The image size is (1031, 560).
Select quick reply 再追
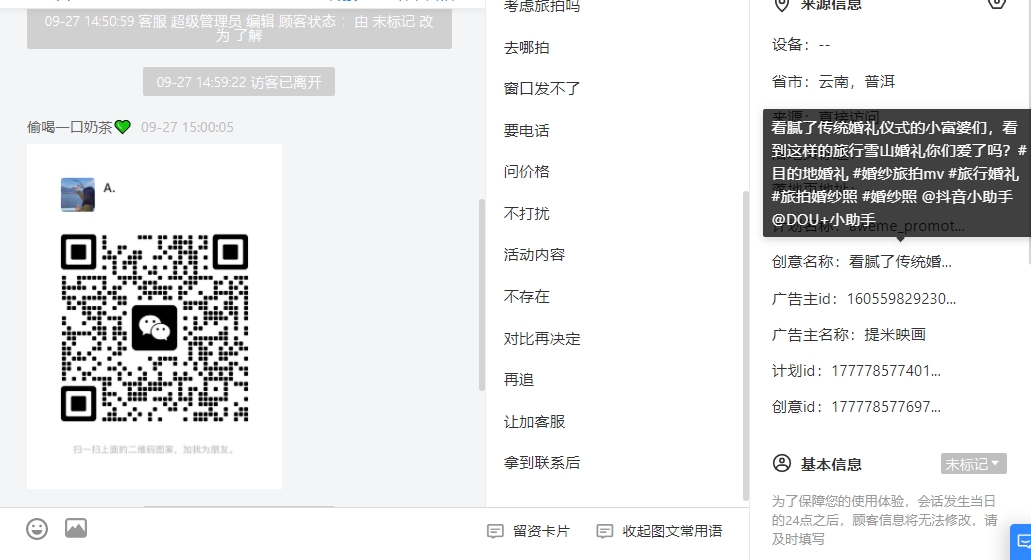(x=519, y=380)
